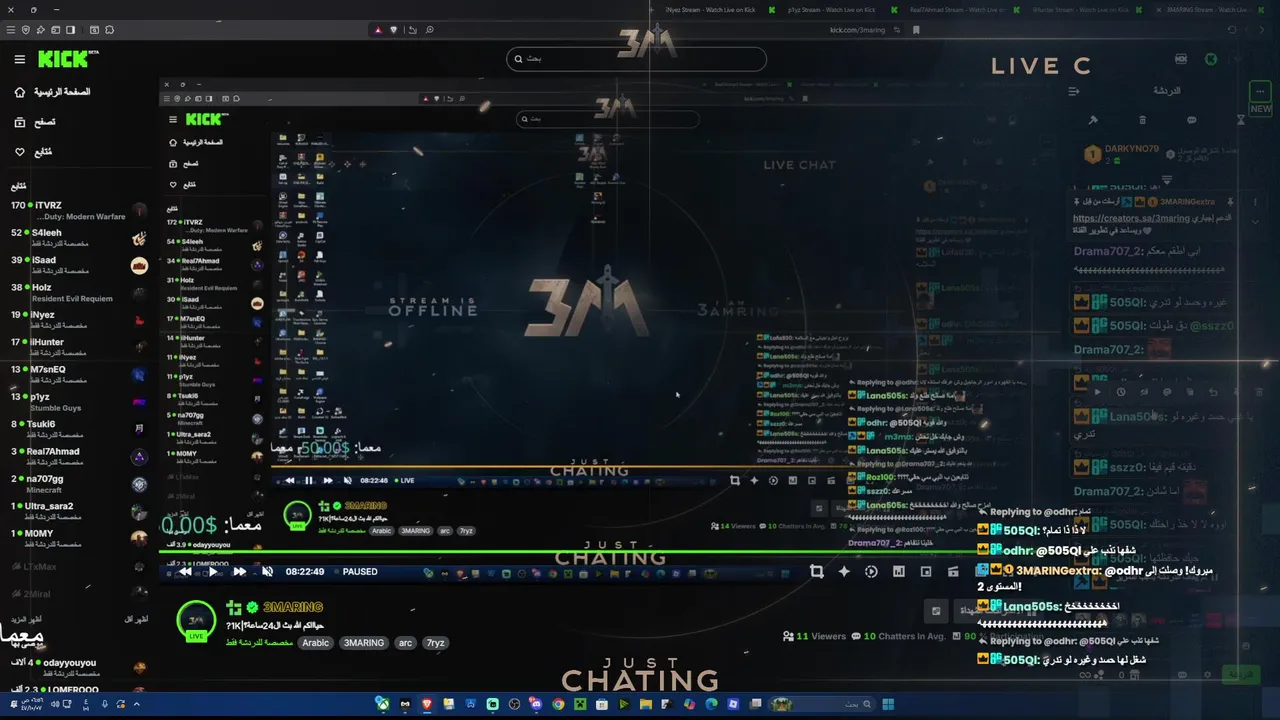Viewport: 1280px width, 720px height.
Task: Open stream stats bars icon in player
Action: click(x=898, y=572)
